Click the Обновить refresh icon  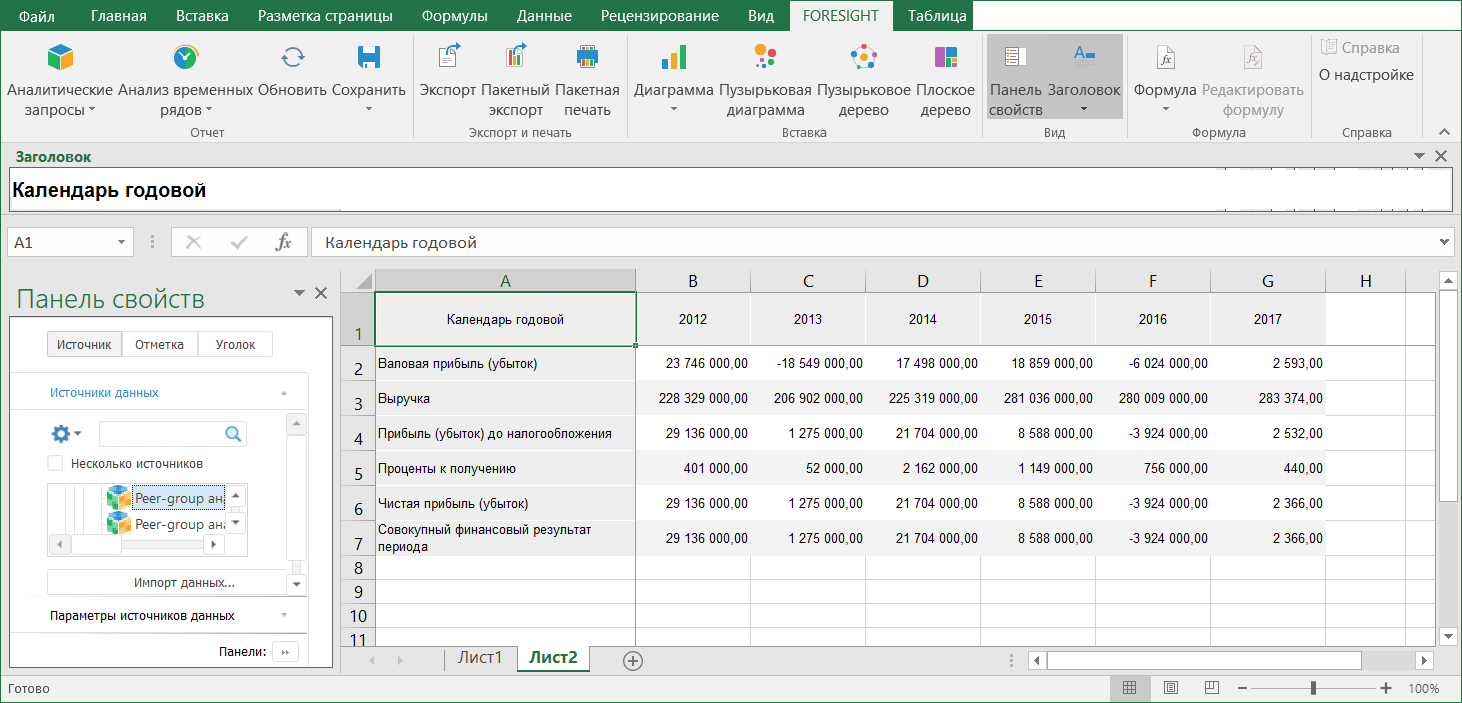click(292, 58)
